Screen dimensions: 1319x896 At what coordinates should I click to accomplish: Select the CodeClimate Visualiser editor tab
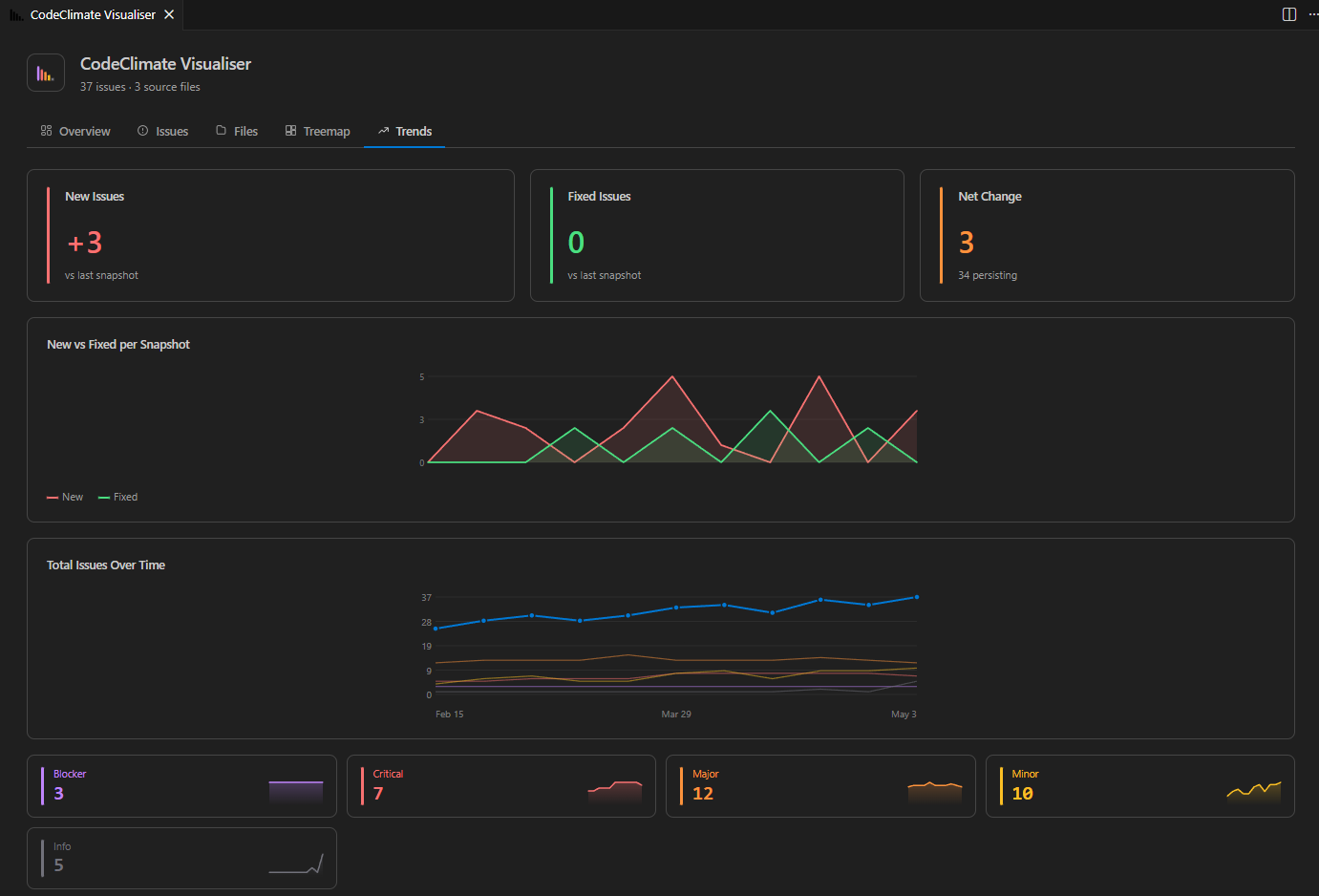pyautogui.click(x=93, y=14)
